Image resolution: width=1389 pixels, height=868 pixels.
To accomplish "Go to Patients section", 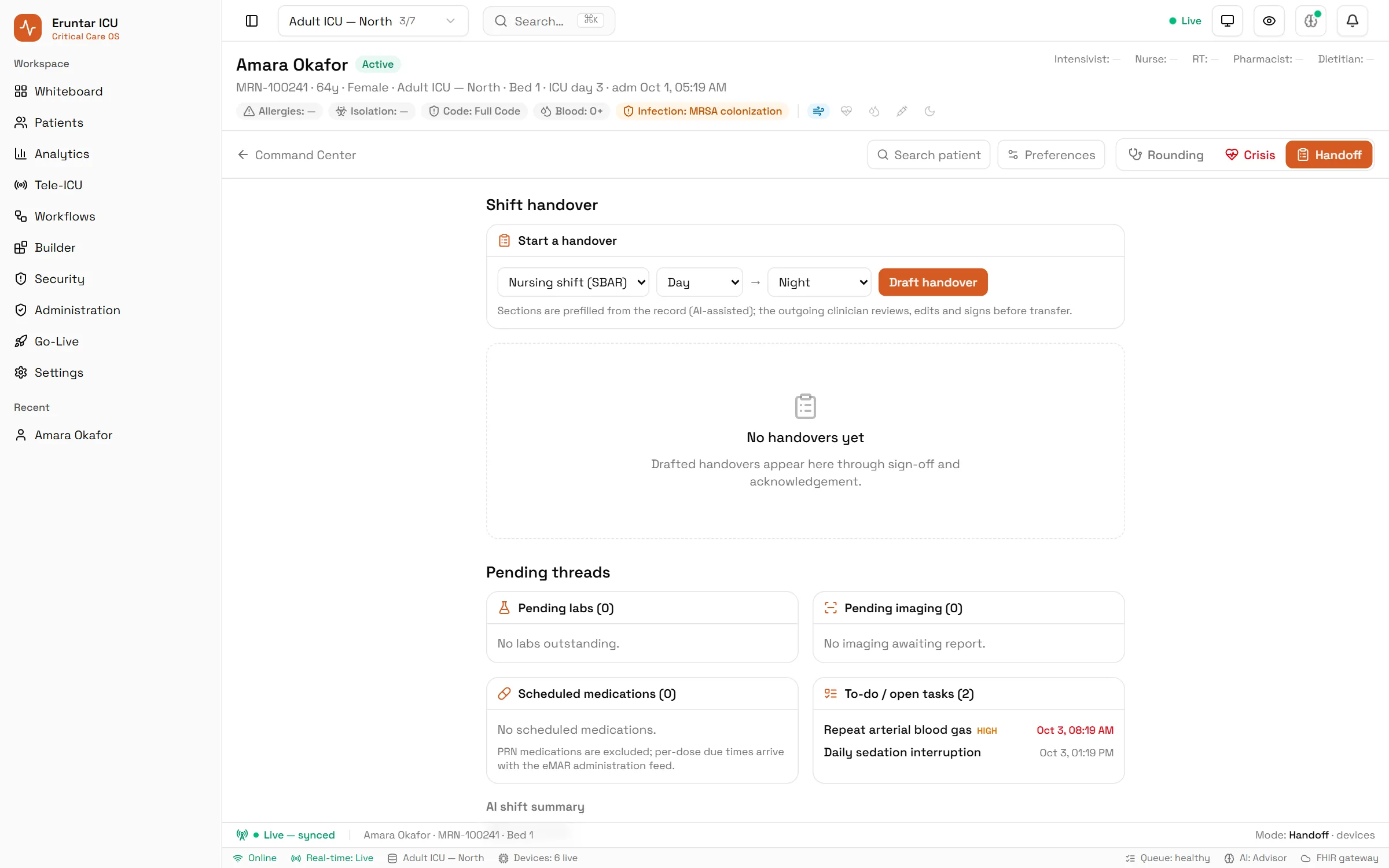I will click(x=111, y=123).
